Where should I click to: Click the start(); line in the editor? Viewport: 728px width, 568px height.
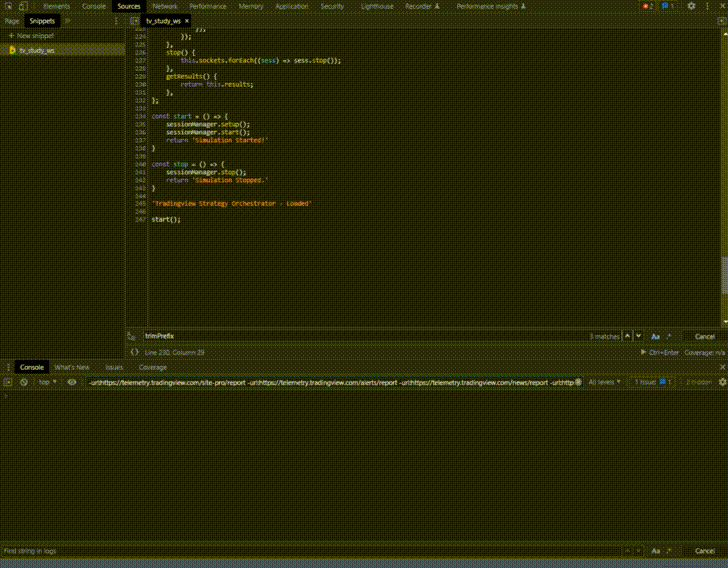point(166,220)
